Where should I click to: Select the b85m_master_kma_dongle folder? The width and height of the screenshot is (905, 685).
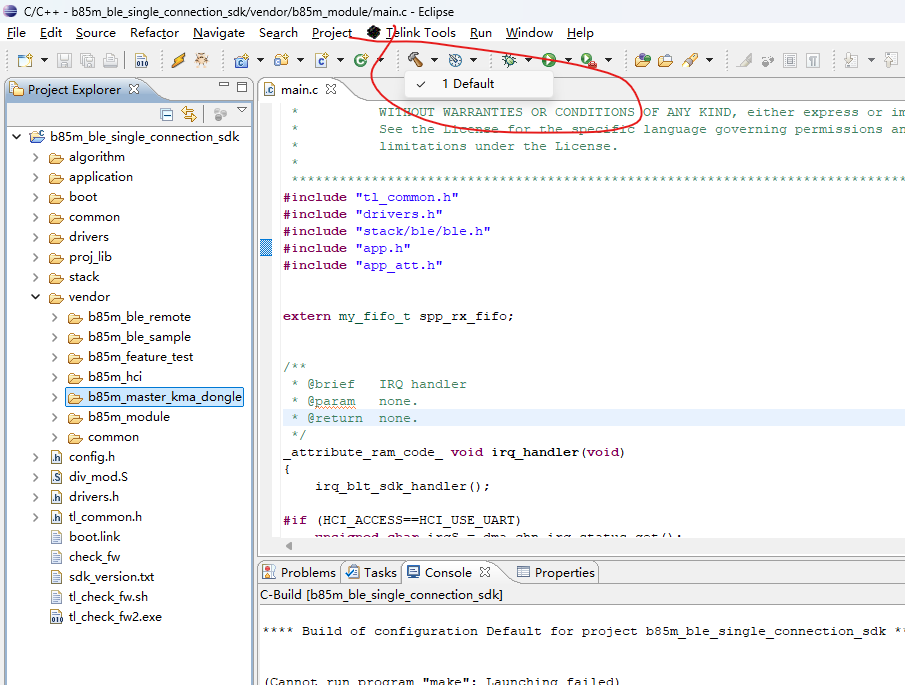click(x=155, y=397)
